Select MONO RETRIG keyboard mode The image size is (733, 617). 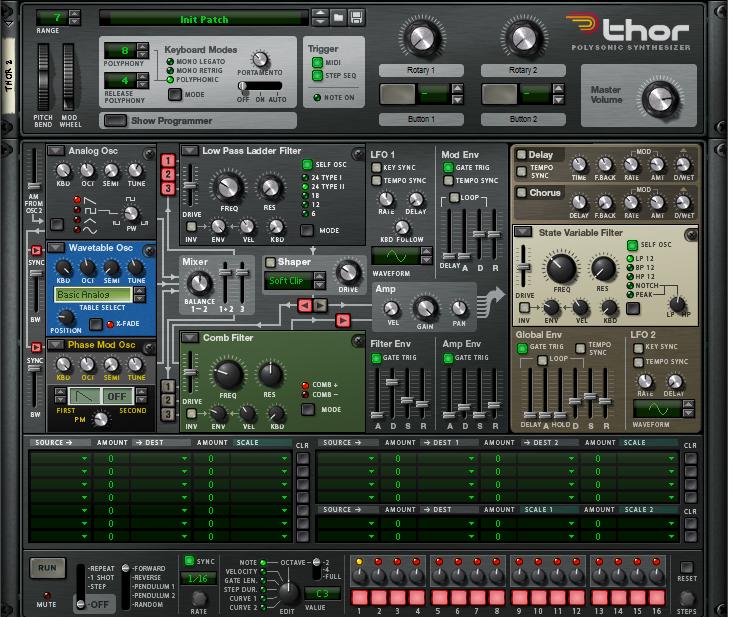pos(170,71)
